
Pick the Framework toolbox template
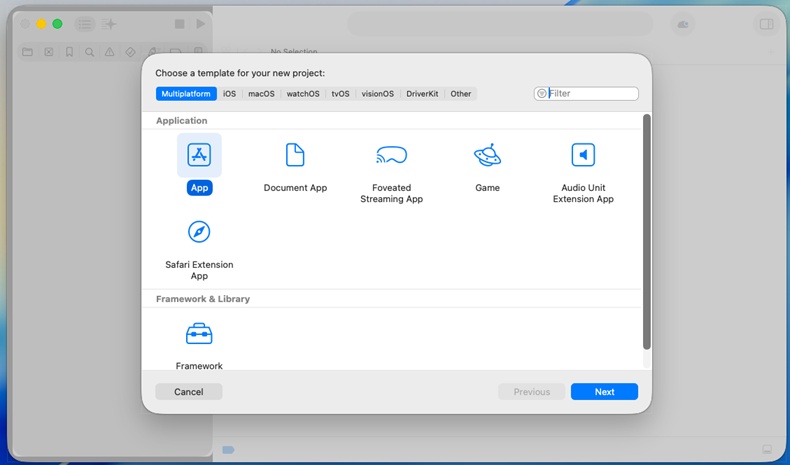coord(199,334)
